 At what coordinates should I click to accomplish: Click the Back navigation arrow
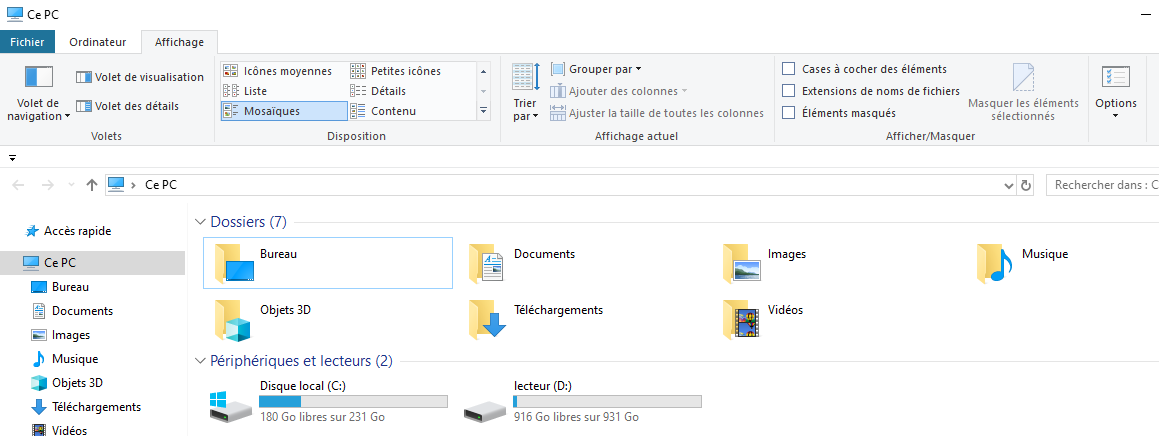pyautogui.click(x=19, y=185)
